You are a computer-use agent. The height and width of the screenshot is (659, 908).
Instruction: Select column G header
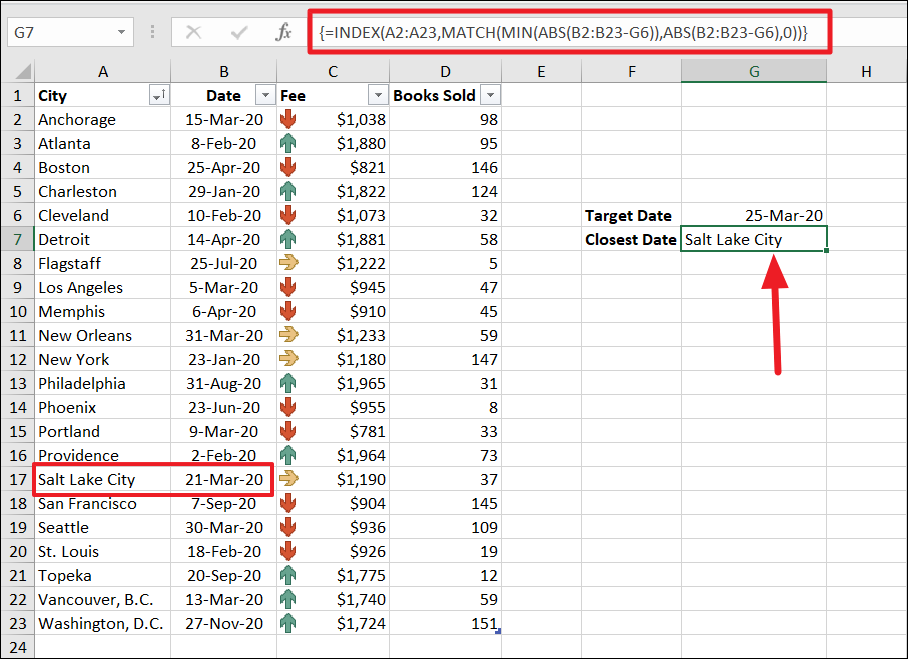tap(754, 71)
